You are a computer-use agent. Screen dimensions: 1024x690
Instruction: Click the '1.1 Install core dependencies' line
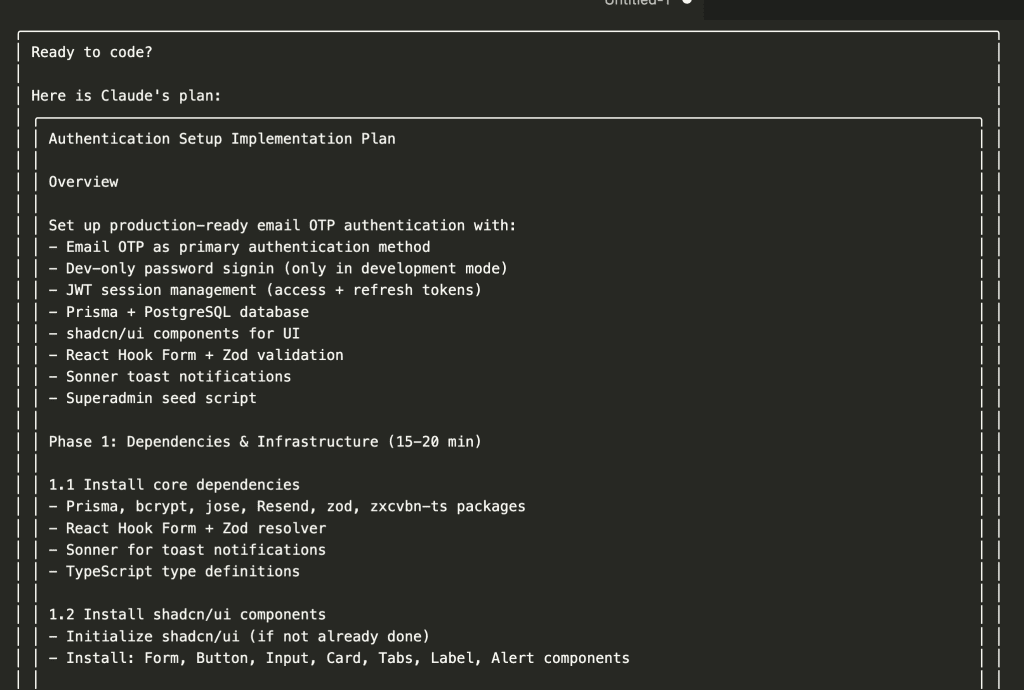tap(174, 485)
